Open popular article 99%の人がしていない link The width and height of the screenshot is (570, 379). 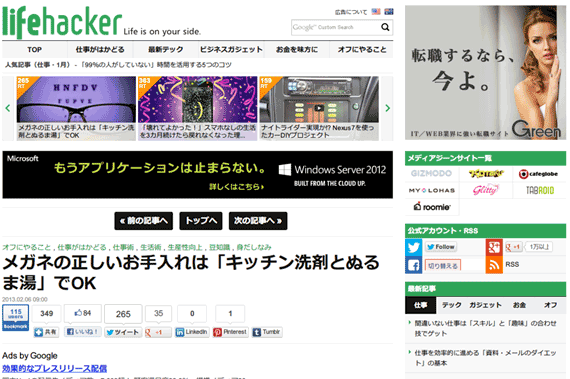point(156,65)
